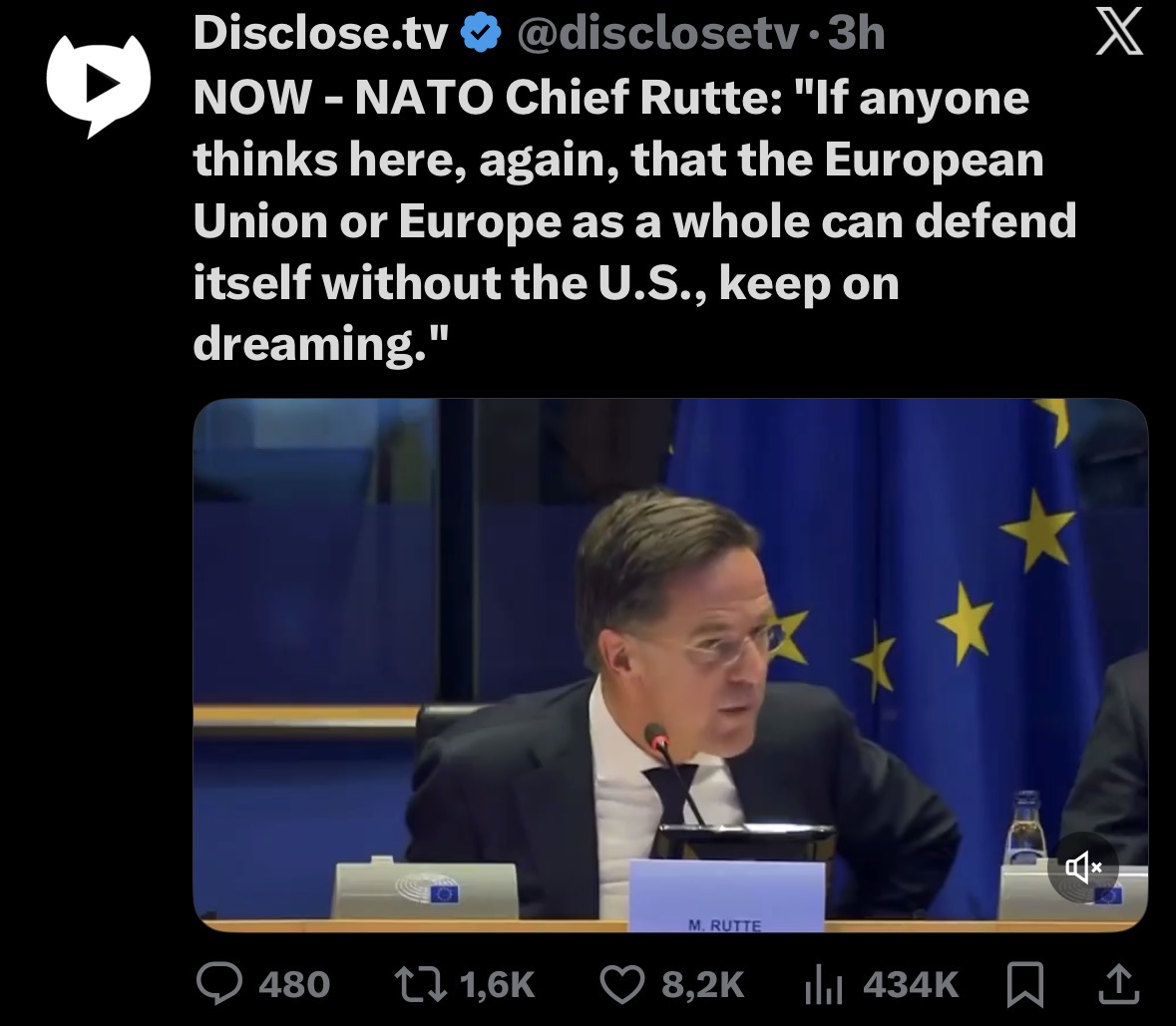Click the X logo
Image resolution: width=1176 pixels, height=1026 pixels.
coord(1118,33)
